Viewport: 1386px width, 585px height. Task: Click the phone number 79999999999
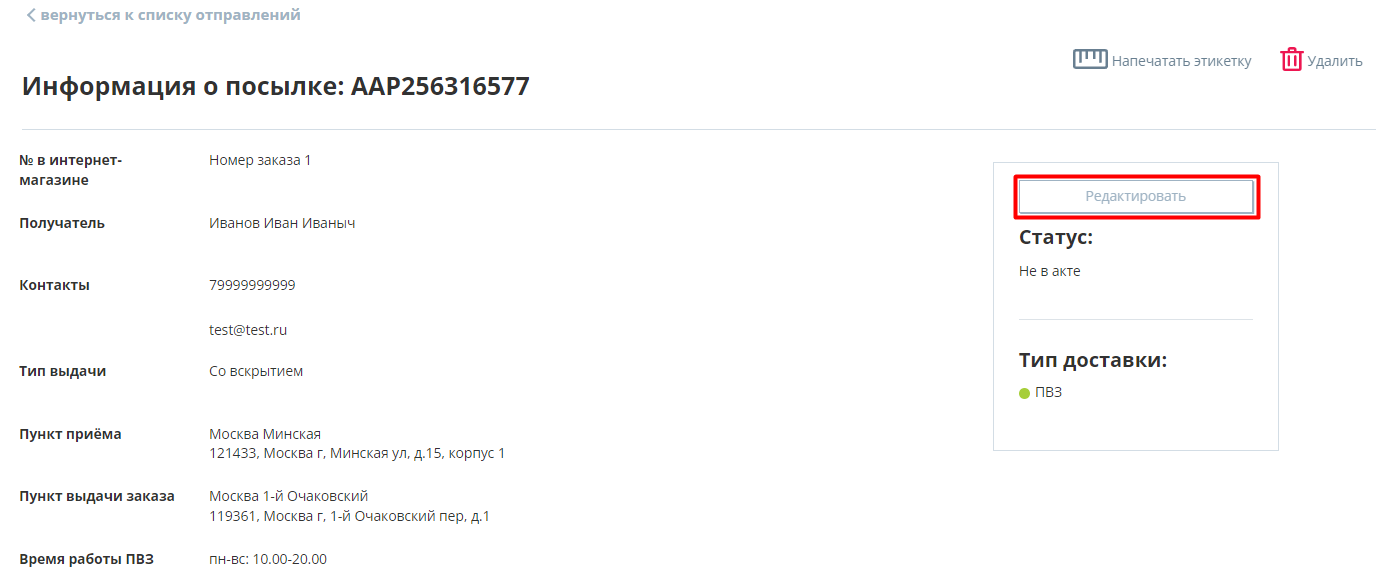tap(252, 285)
